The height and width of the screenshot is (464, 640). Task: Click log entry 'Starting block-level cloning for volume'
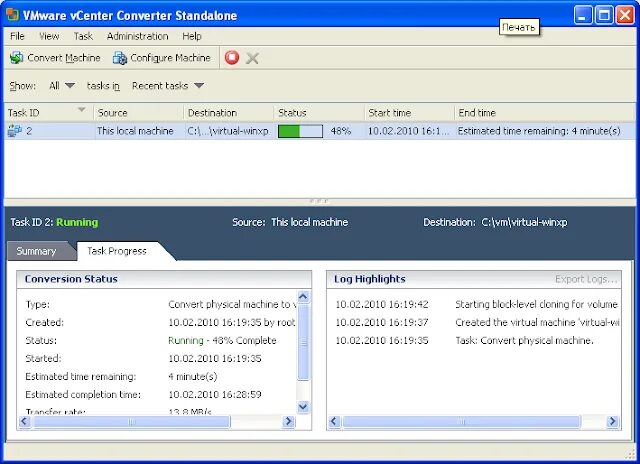536,304
